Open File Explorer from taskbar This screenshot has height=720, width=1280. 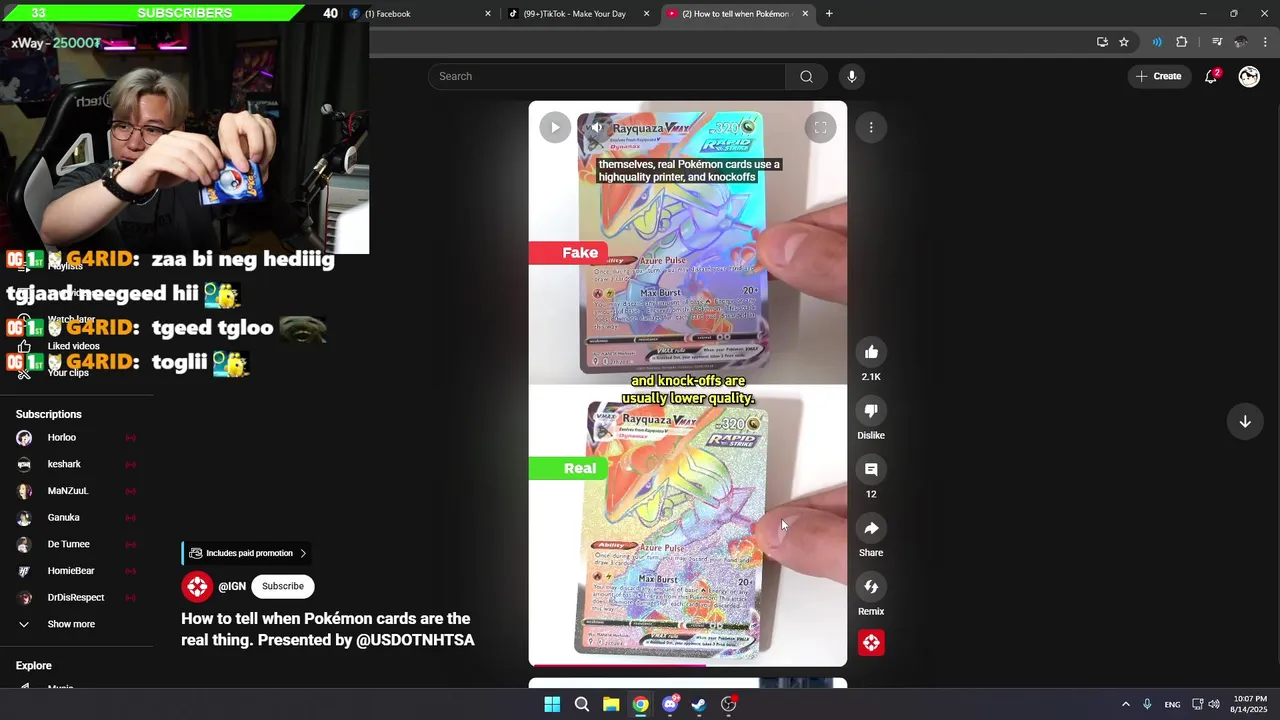click(x=611, y=704)
